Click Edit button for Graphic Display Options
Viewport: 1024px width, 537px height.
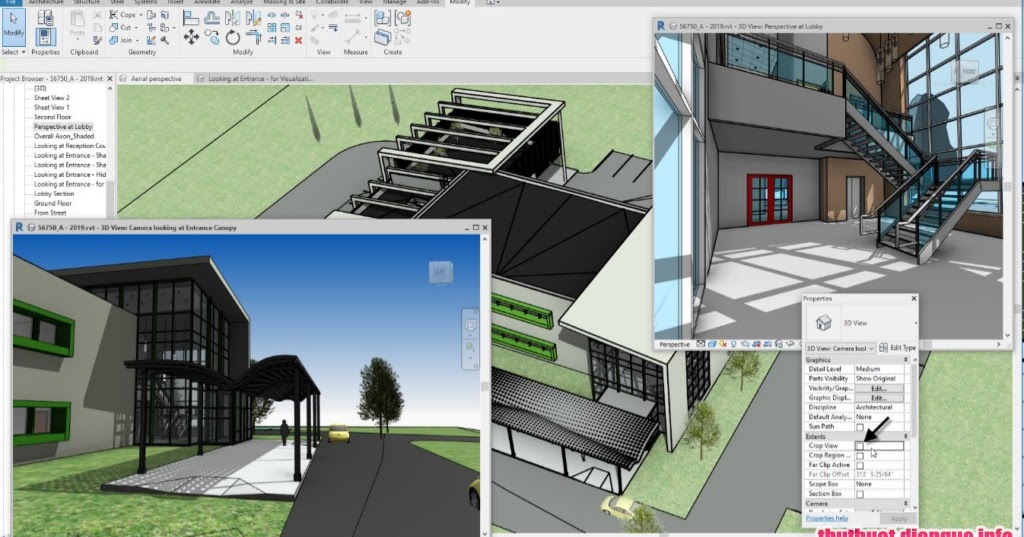pos(879,398)
